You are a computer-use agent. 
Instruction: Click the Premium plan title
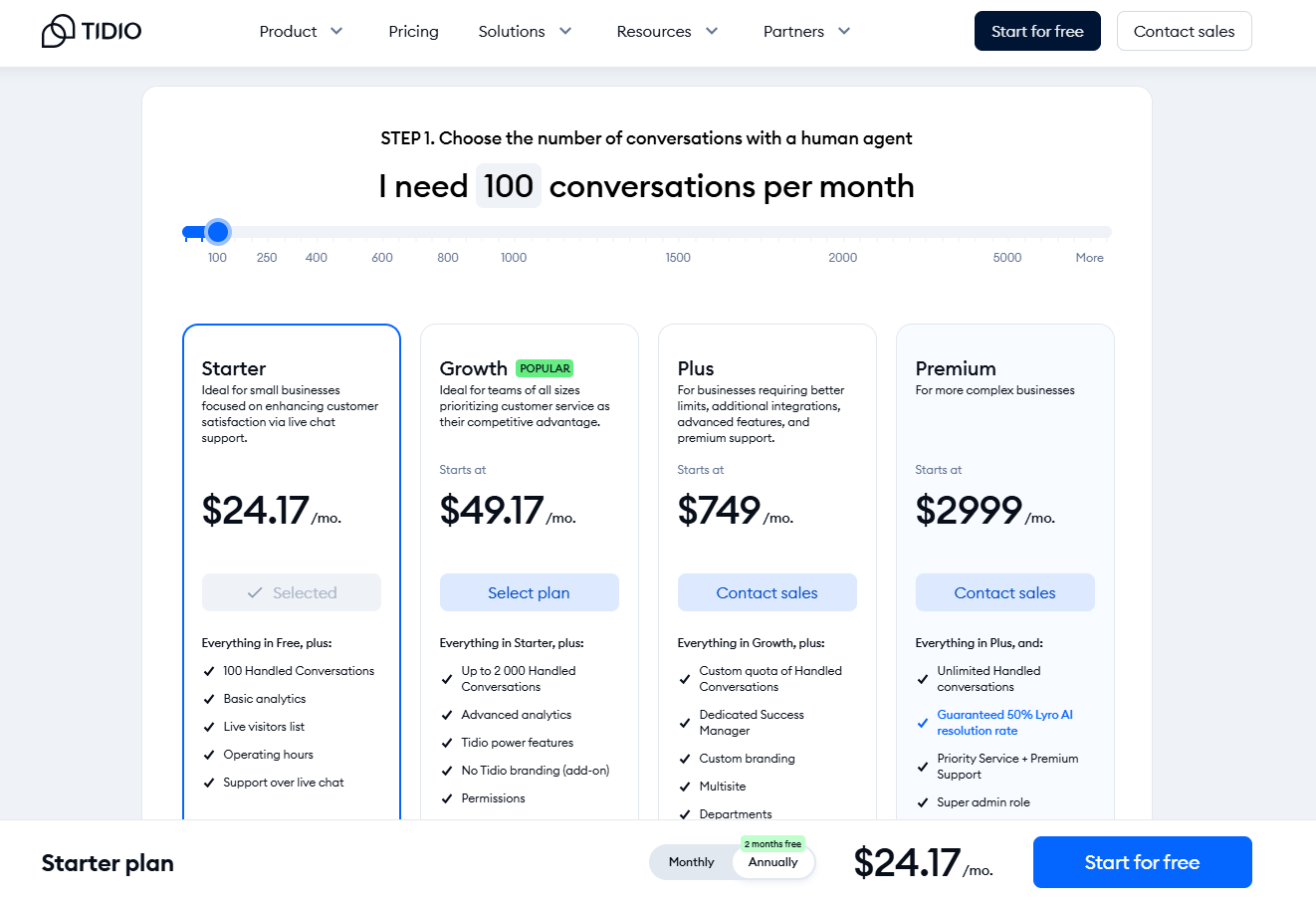[956, 368]
